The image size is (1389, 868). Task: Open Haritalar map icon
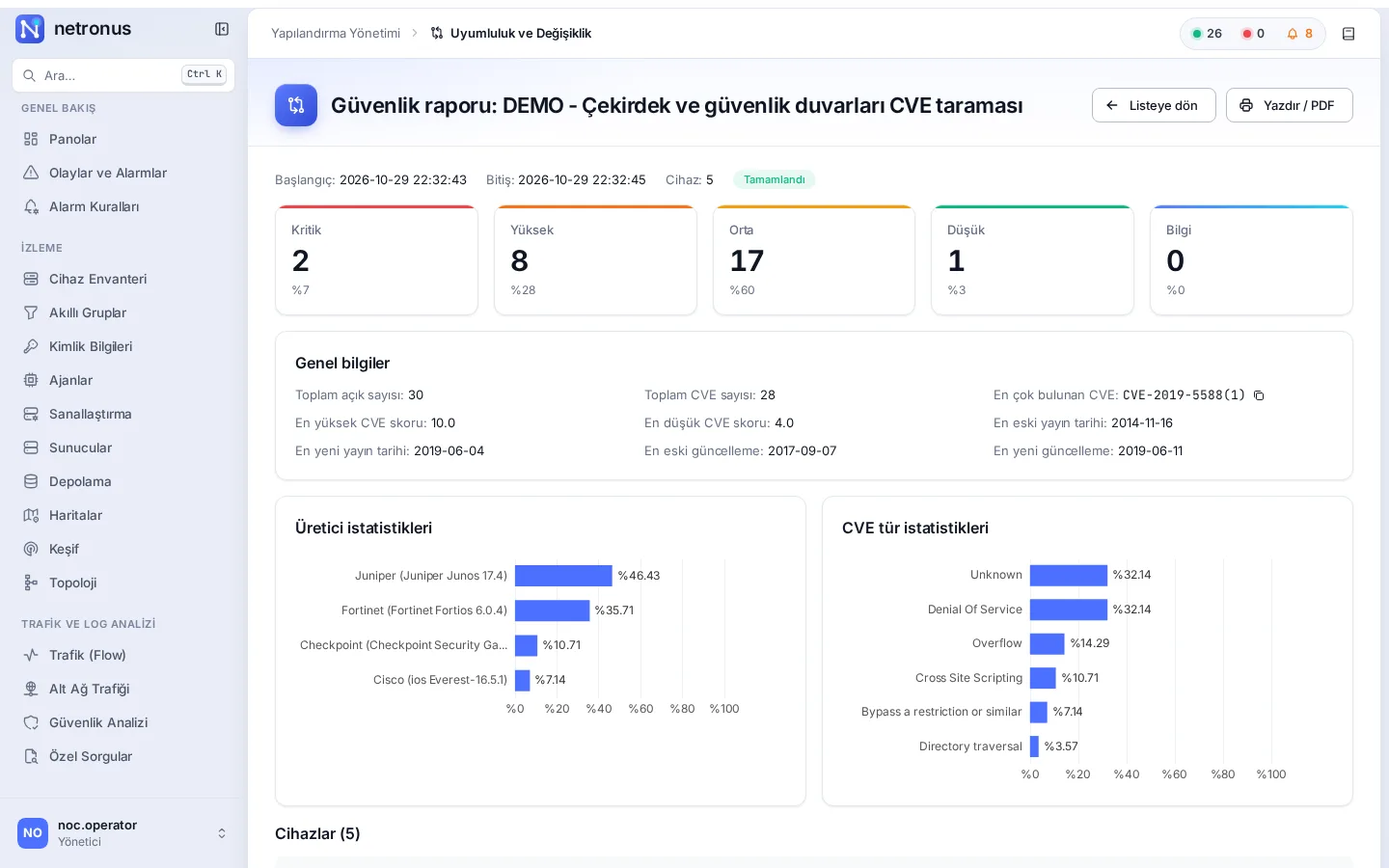click(x=31, y=515)
